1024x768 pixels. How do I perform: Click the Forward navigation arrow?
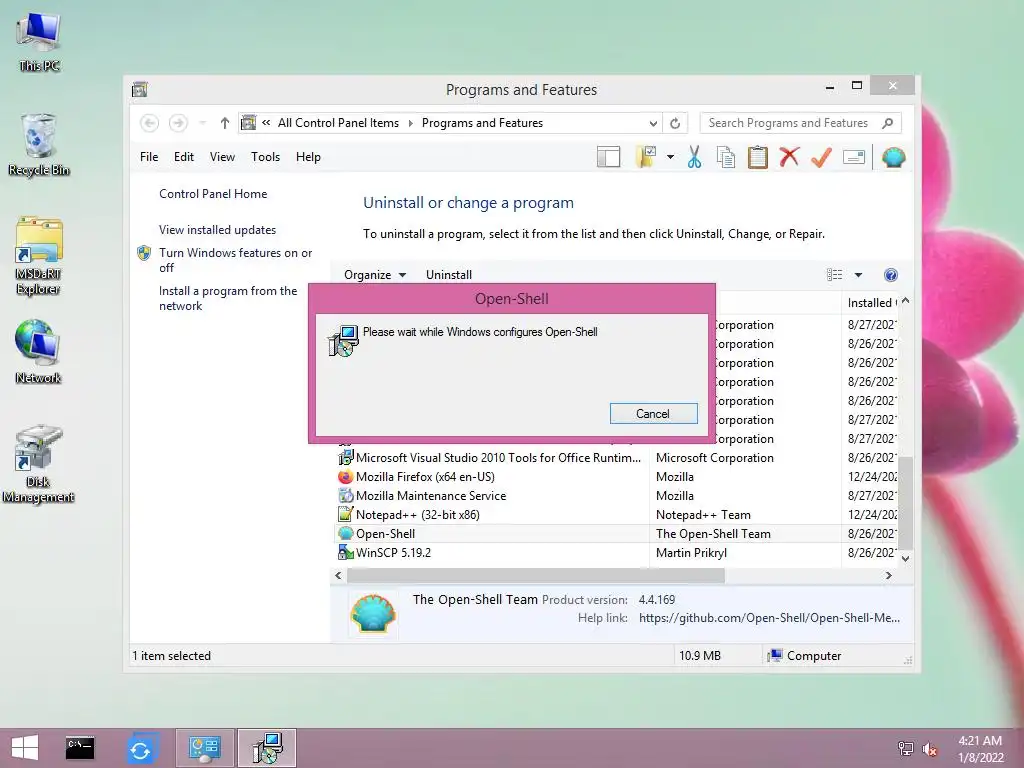(178, 123)
